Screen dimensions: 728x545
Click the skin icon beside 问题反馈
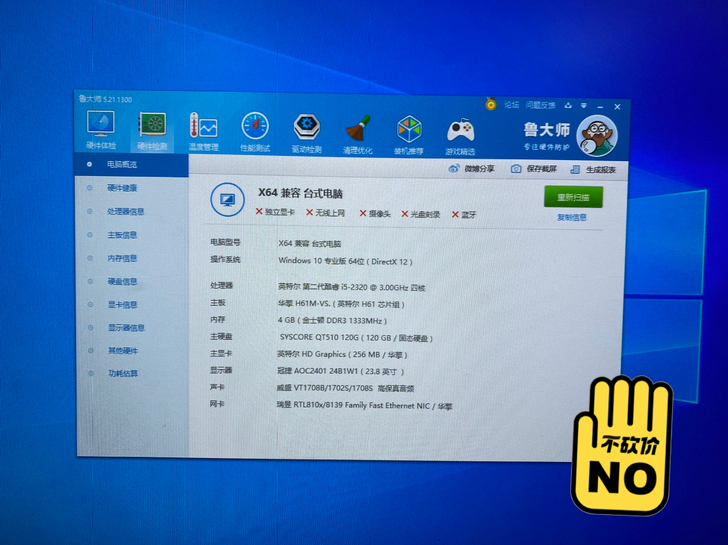[x=568, y=106]
